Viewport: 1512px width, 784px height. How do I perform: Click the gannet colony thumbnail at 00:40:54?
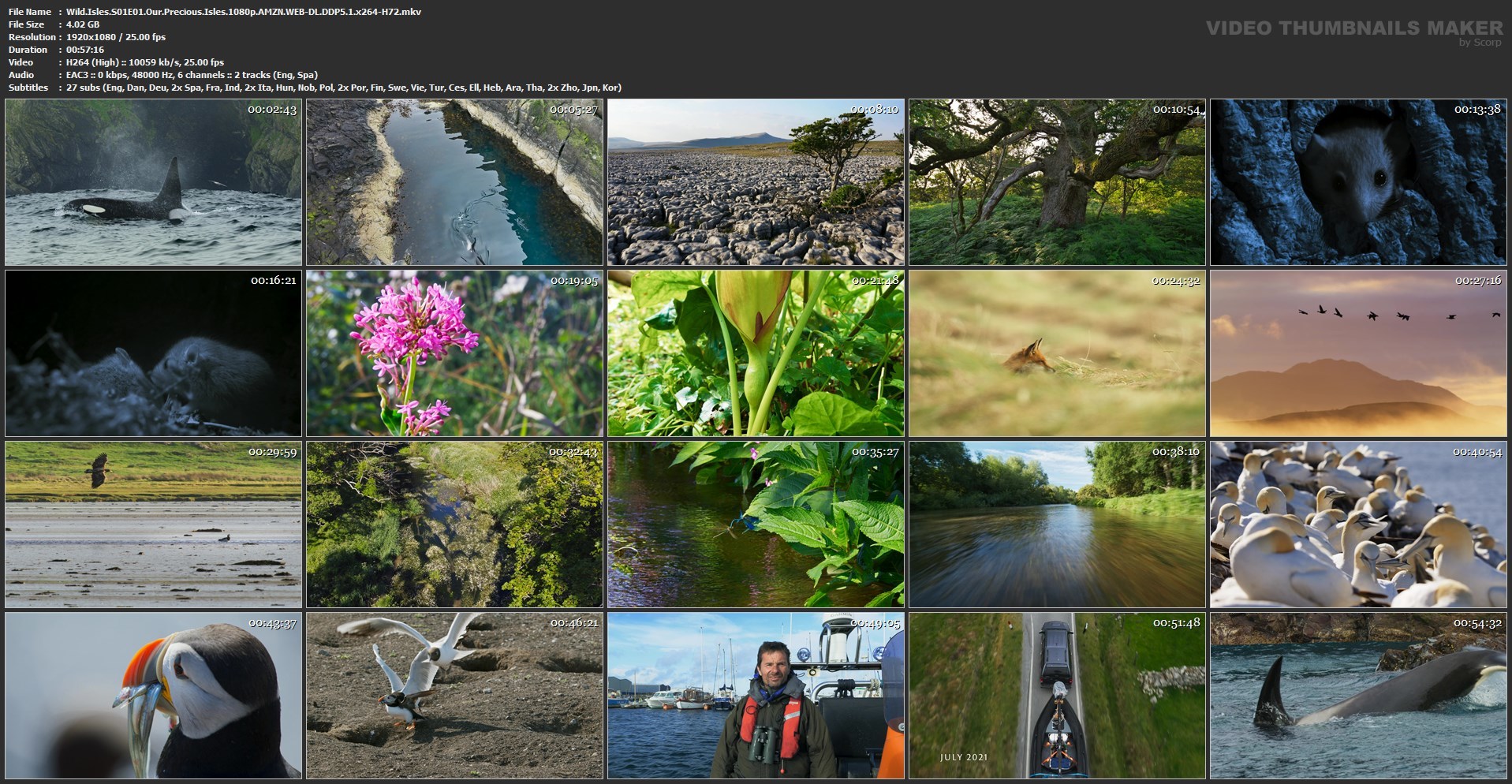pos(1358,525)
